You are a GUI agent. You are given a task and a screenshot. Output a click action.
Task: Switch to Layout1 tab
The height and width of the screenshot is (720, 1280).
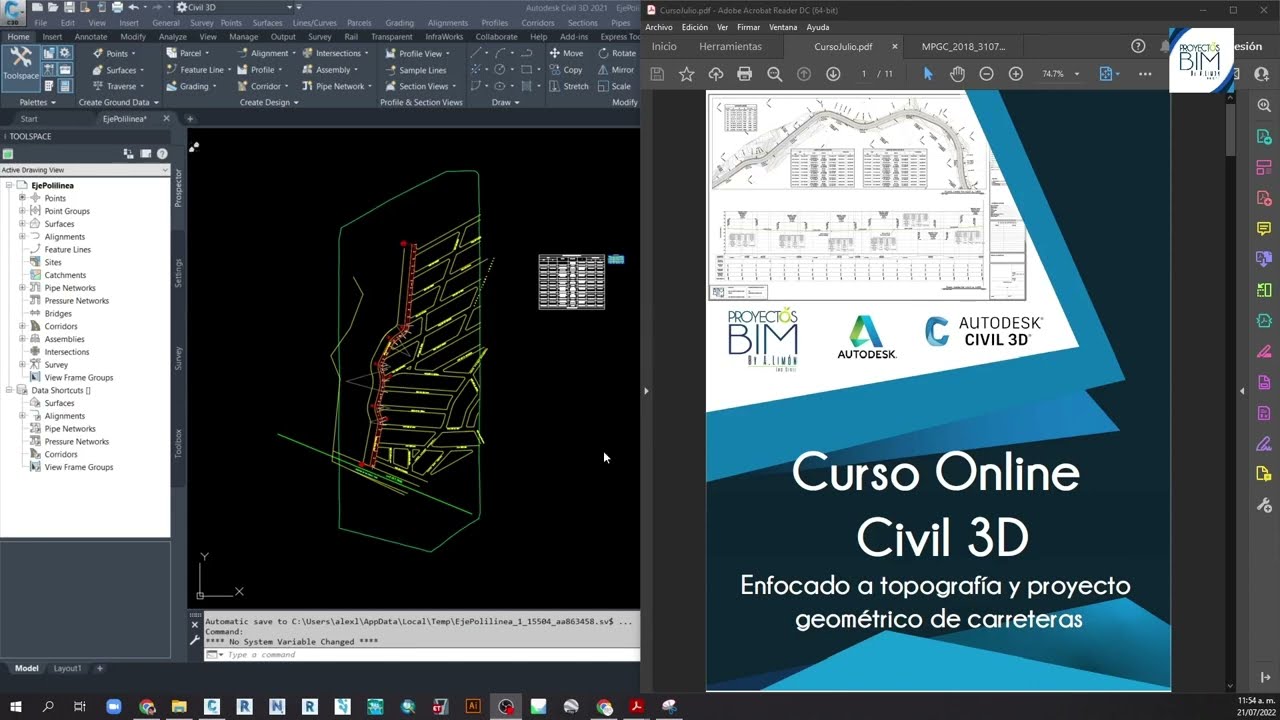point(67,668)
